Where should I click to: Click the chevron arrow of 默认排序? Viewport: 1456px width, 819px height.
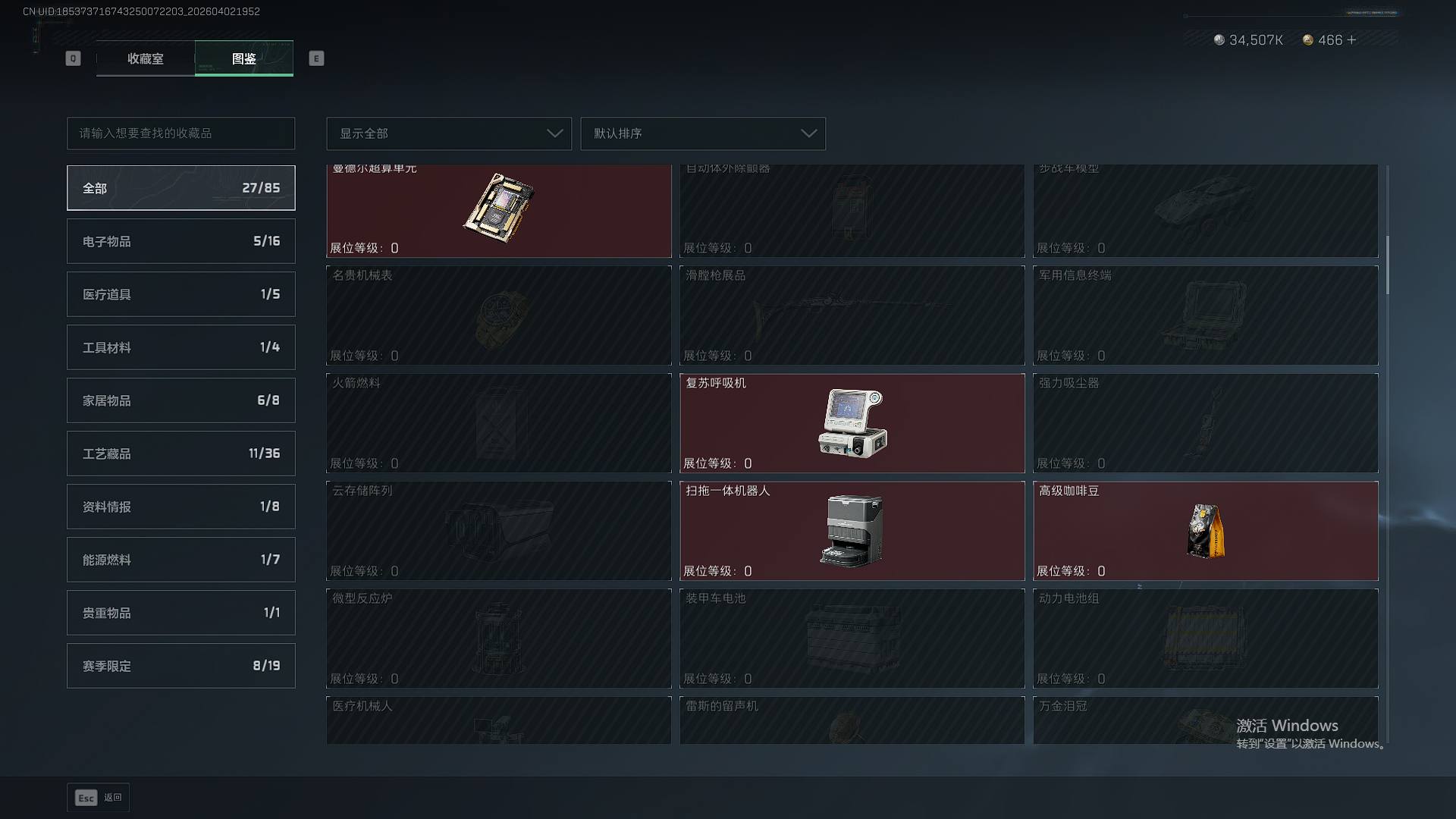pyautogui.click(x=808, y=133)
